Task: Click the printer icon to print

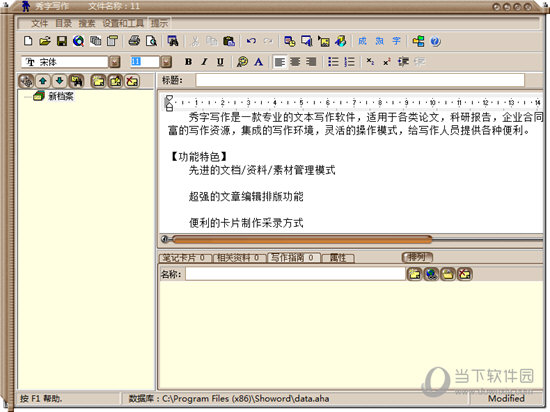Action: [x=134, y=41]
